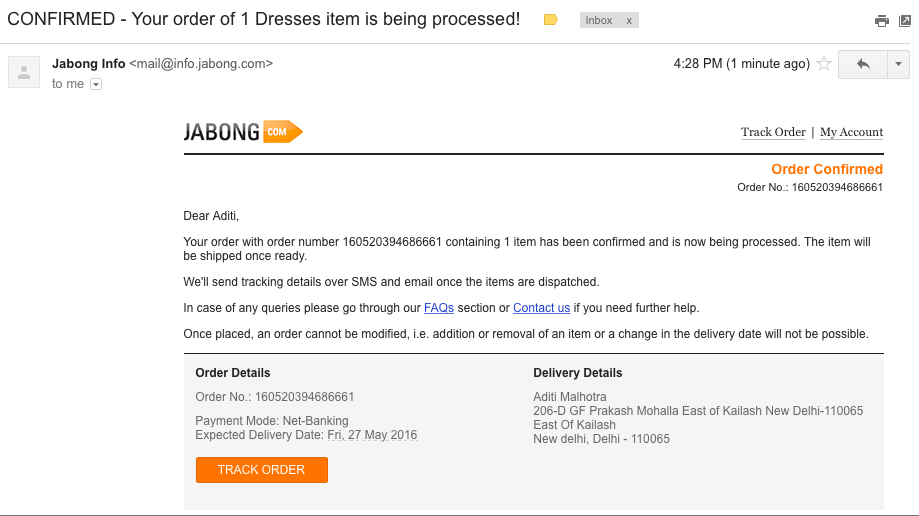Open email in new window icon
The width and height of the screenshot is (919, 516).
tap(903, 21)
